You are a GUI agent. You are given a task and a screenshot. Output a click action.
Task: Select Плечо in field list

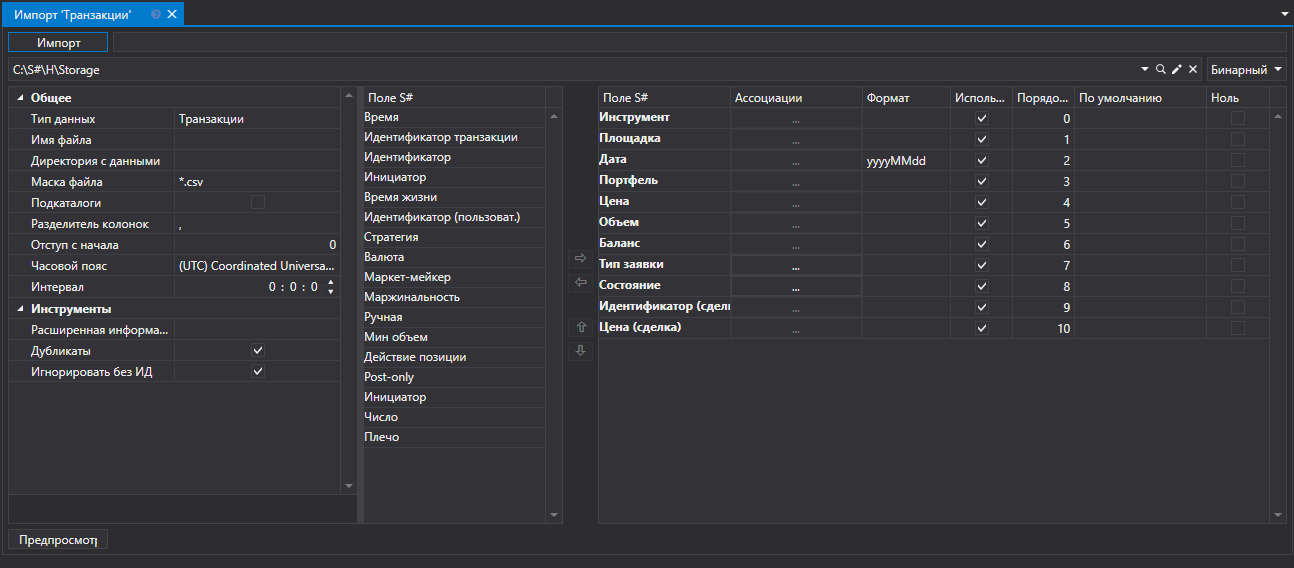(453, 437)
